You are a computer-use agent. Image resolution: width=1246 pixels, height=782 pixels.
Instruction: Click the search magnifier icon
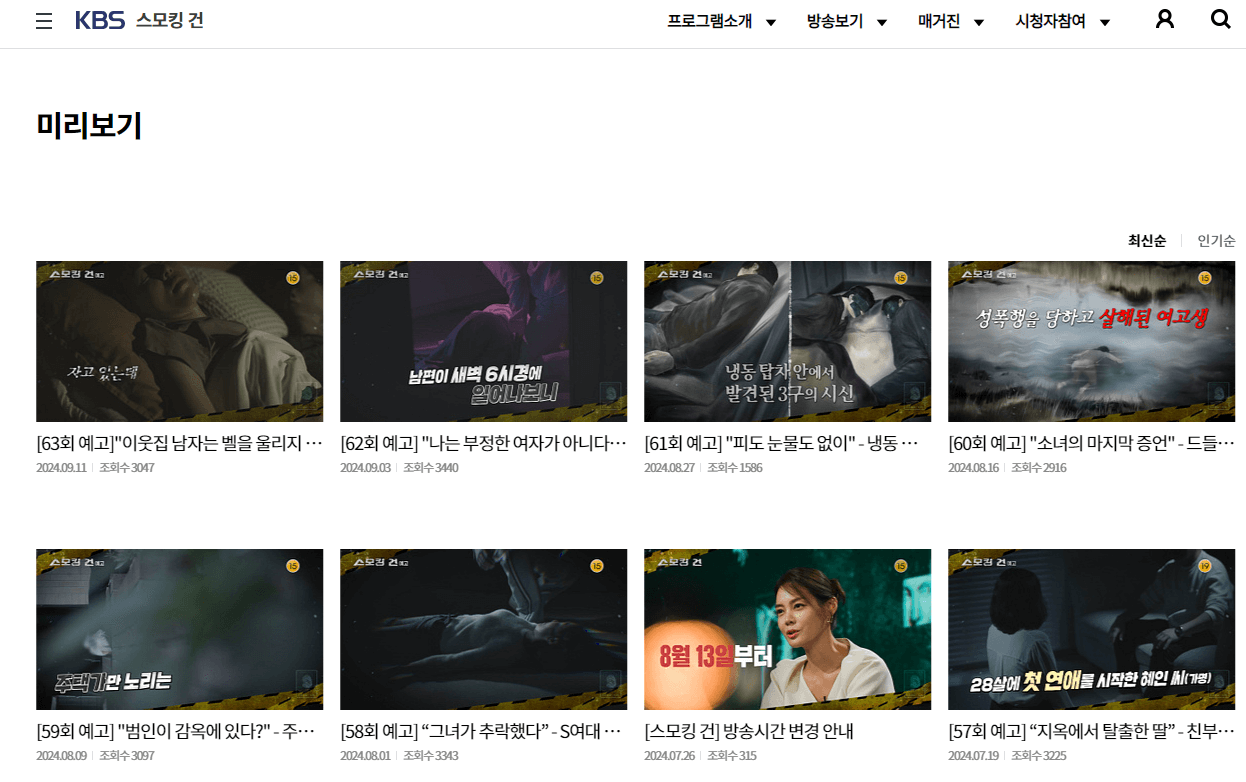coord(1220,19)
